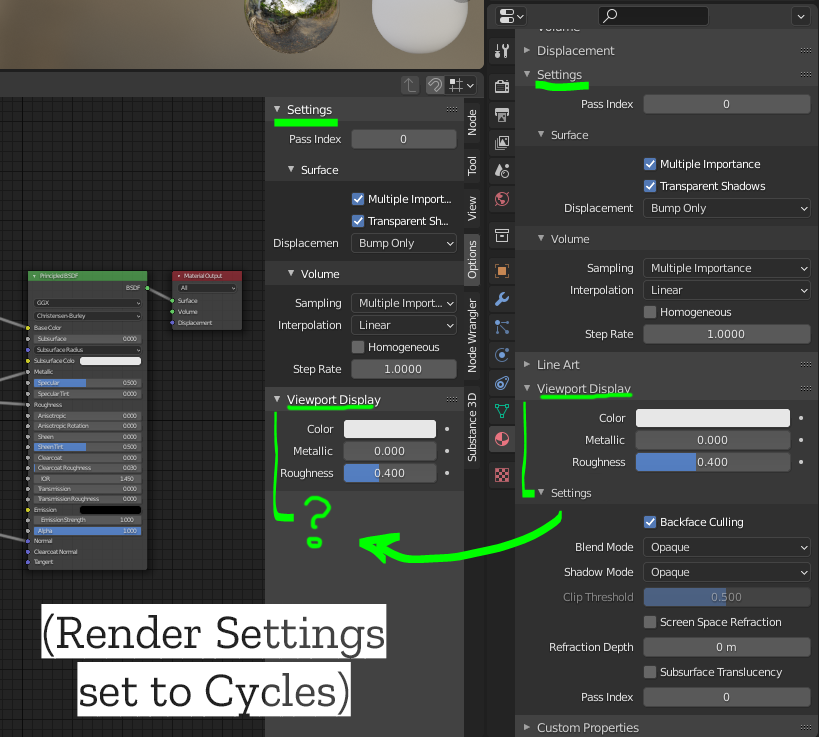Screen dimensions: 819x737
Task: Switch to the View sidebar tab
Action: [x=472, y=208]
